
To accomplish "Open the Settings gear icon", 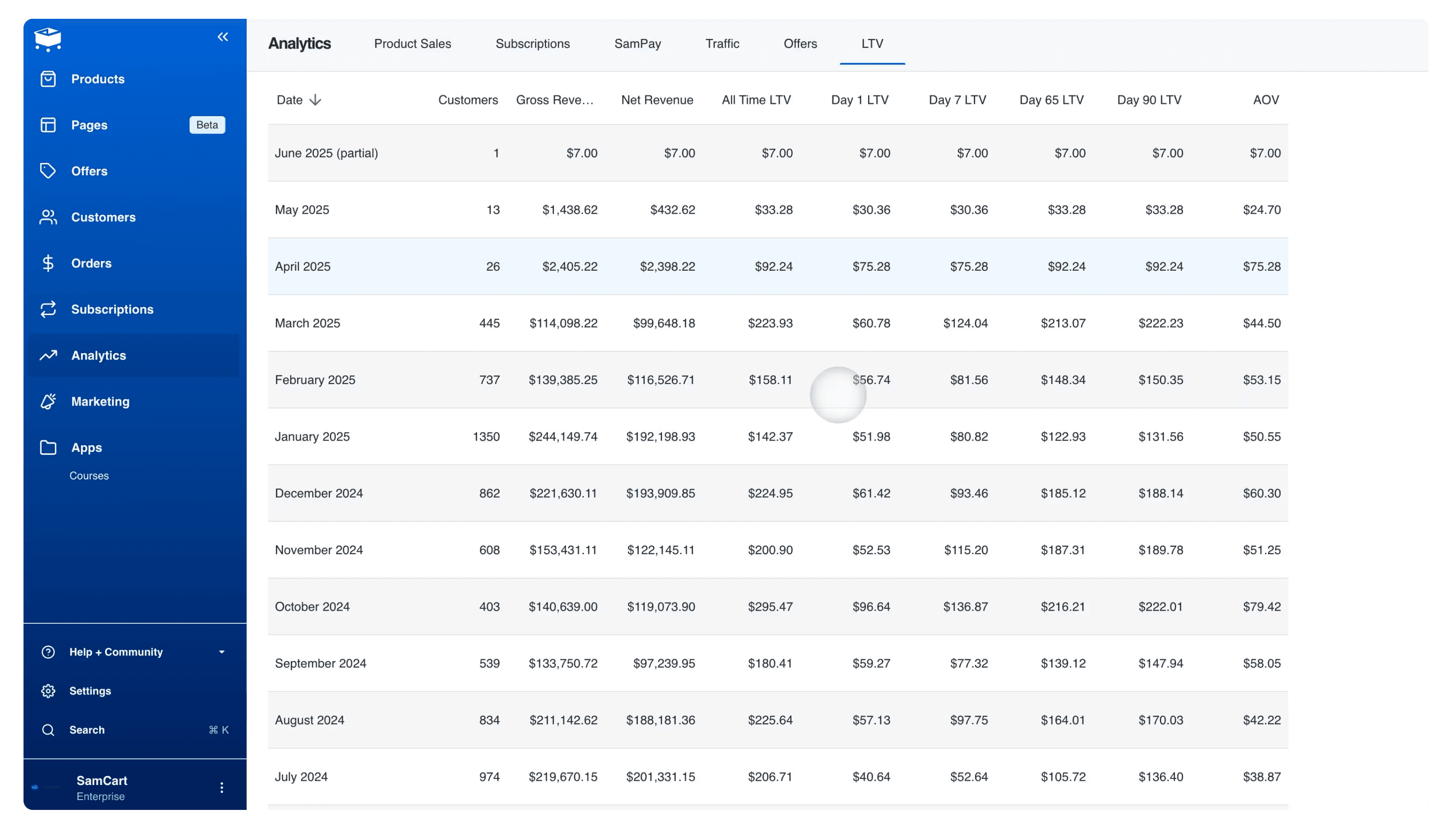I will (x=48, y=691).
